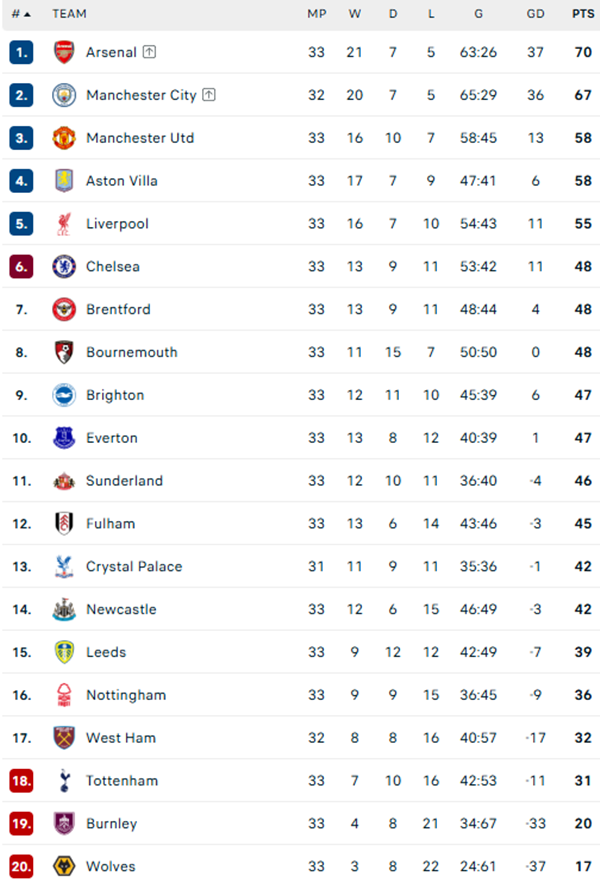Click the Liverpool club crest
Image resolution: width=600 pixels, height=882 pixels.
tap(64, 224)
